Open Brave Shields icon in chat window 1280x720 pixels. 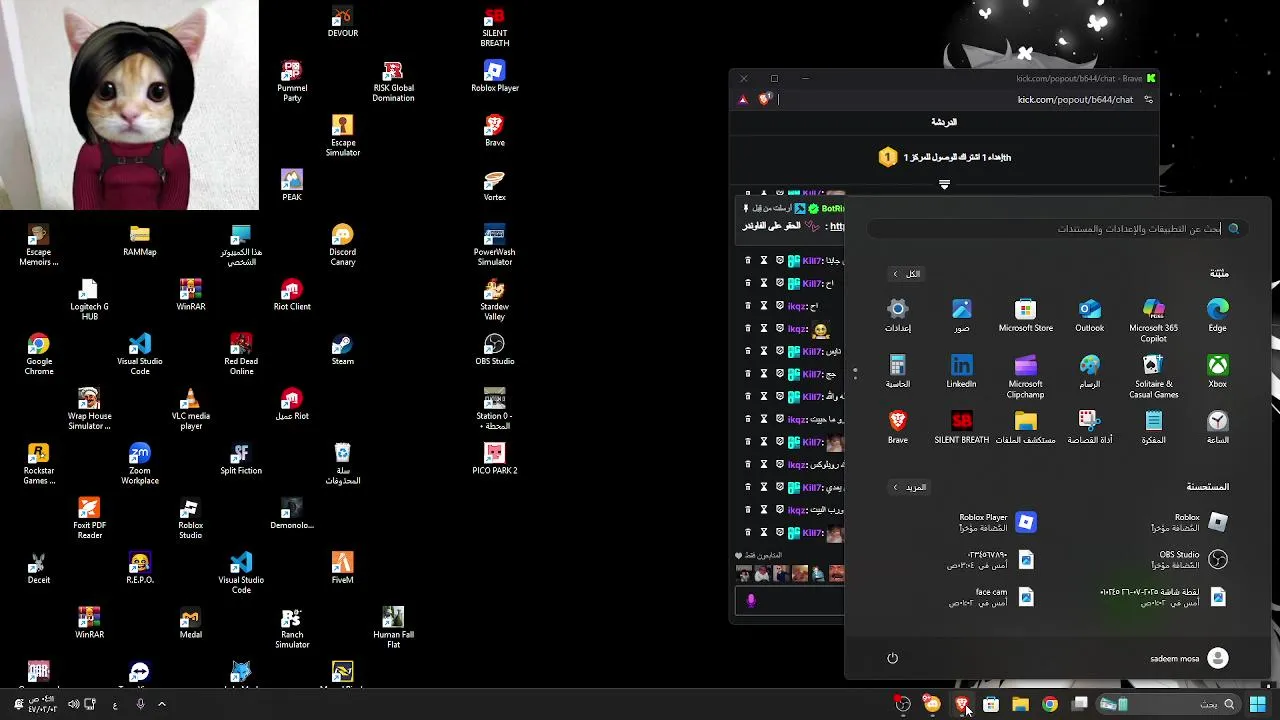click(765, 99)
